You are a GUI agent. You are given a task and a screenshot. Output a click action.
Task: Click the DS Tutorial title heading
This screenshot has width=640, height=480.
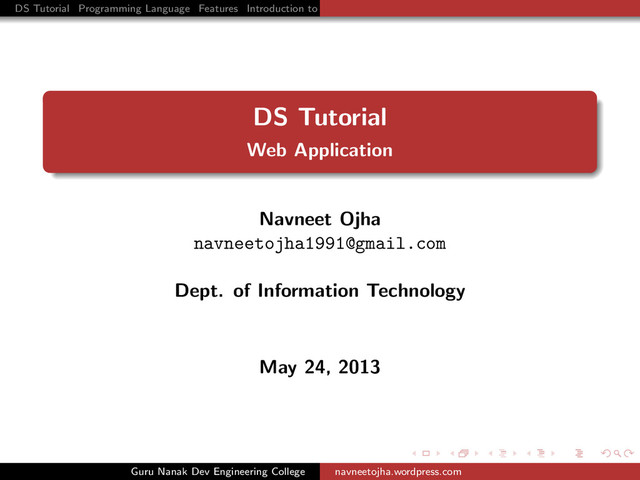click(x=320, y=117)
